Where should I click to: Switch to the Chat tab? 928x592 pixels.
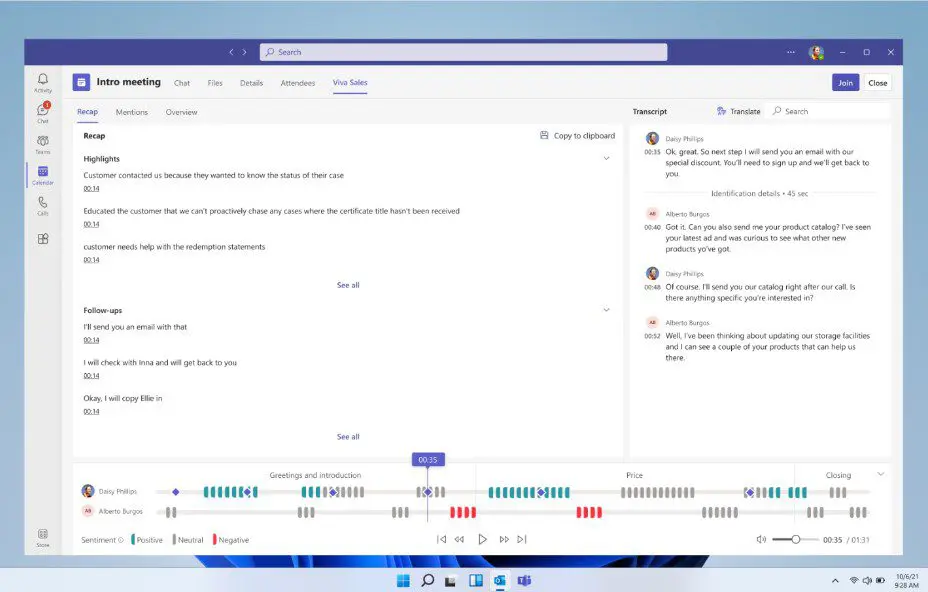click(x=182, y=83)
